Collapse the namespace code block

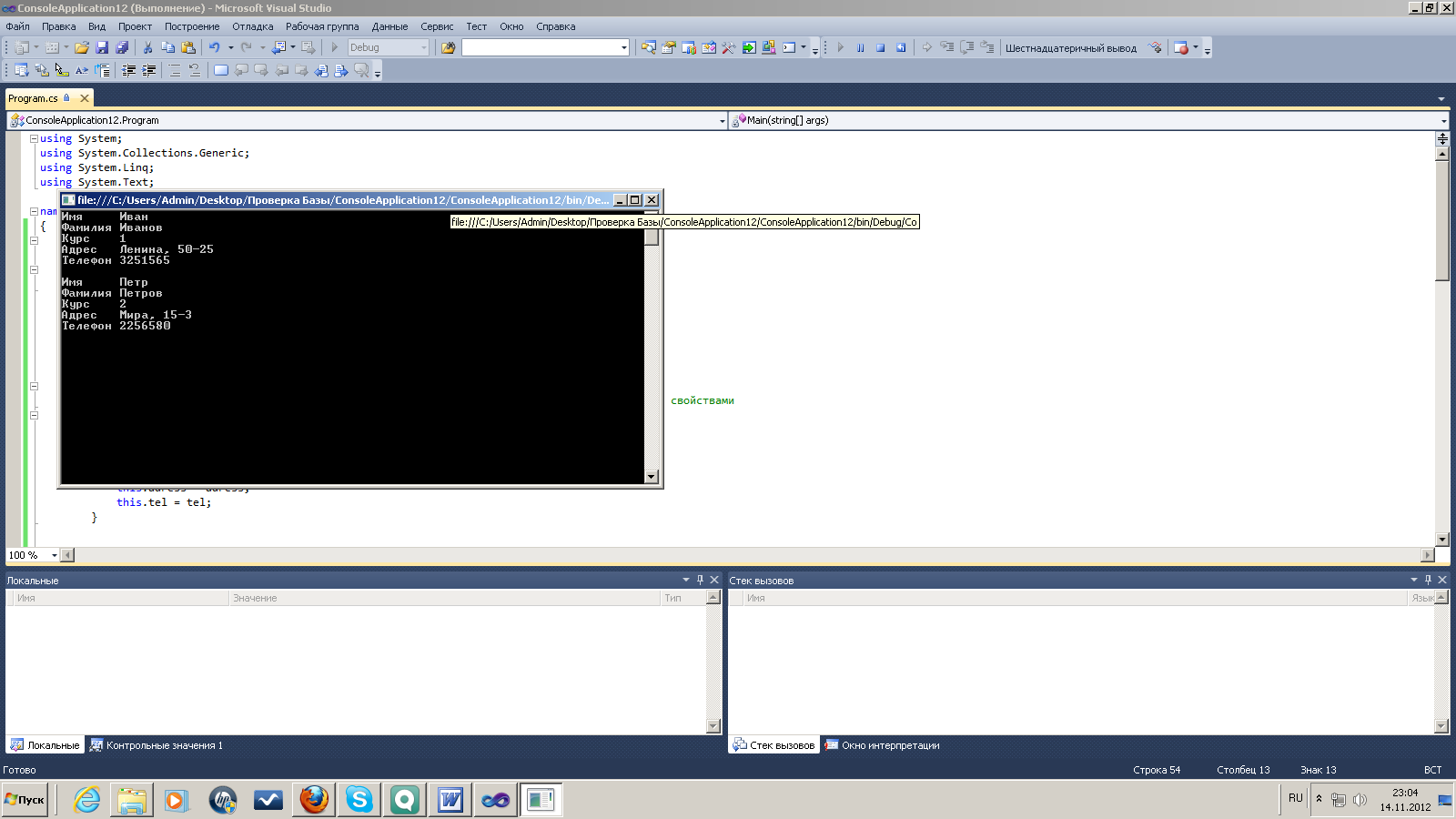point(34,212)
